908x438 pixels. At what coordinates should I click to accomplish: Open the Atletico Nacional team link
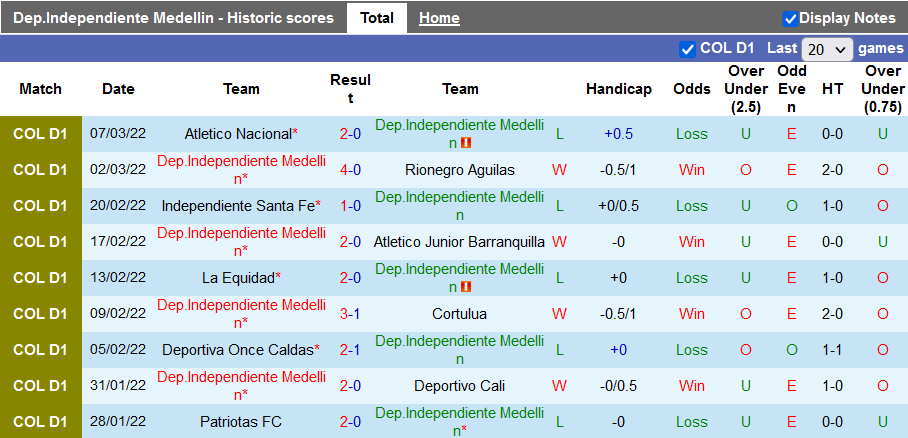(238, 134)
